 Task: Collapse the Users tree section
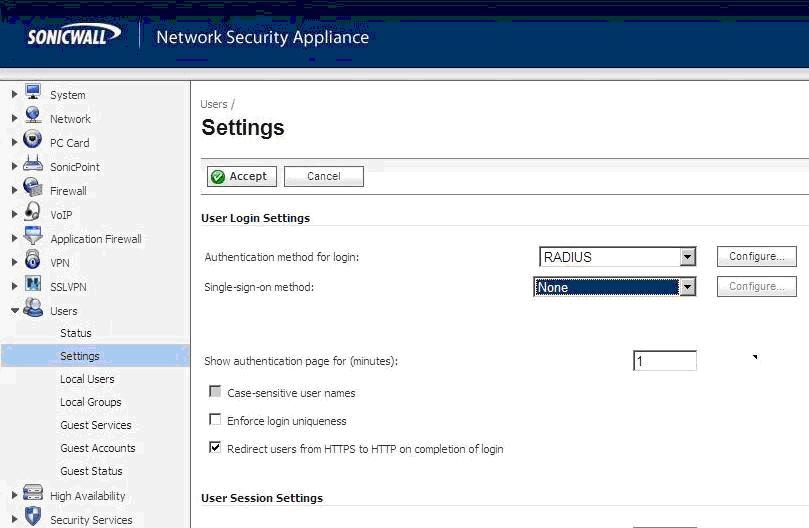(x=14, y=311)
